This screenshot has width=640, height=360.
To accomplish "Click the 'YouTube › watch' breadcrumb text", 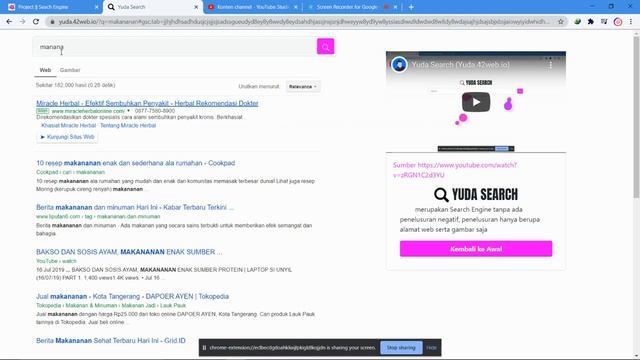I will (56, 261).
